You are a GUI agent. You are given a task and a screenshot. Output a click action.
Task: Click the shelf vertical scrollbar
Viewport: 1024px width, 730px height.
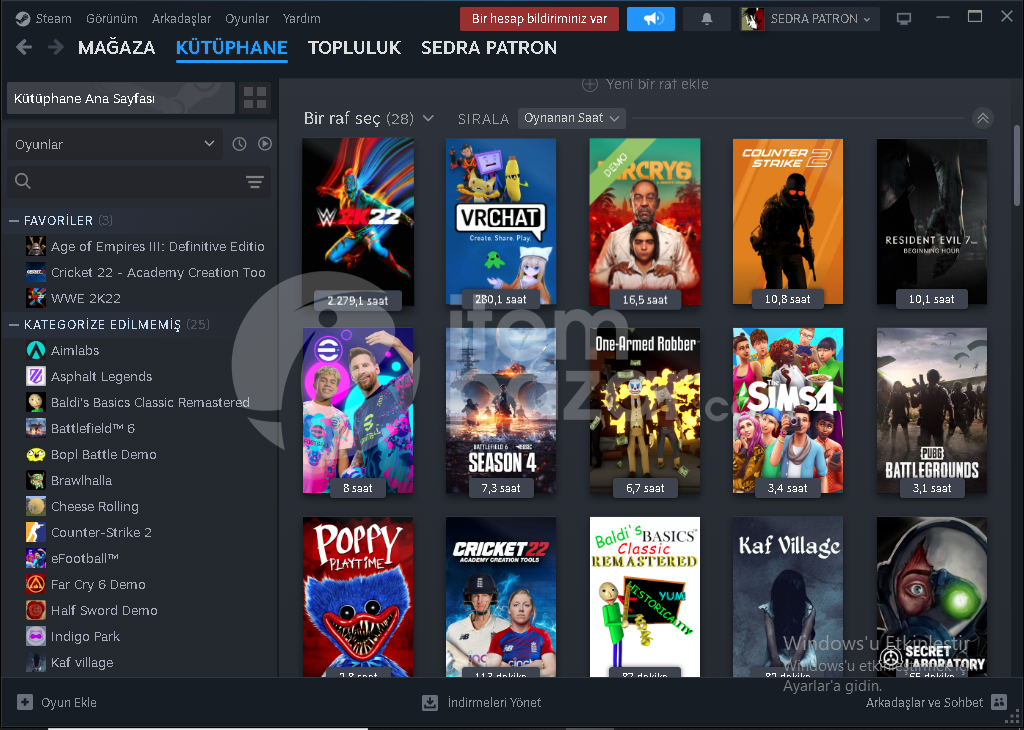pyautogui.click(x=1016, y=166)
